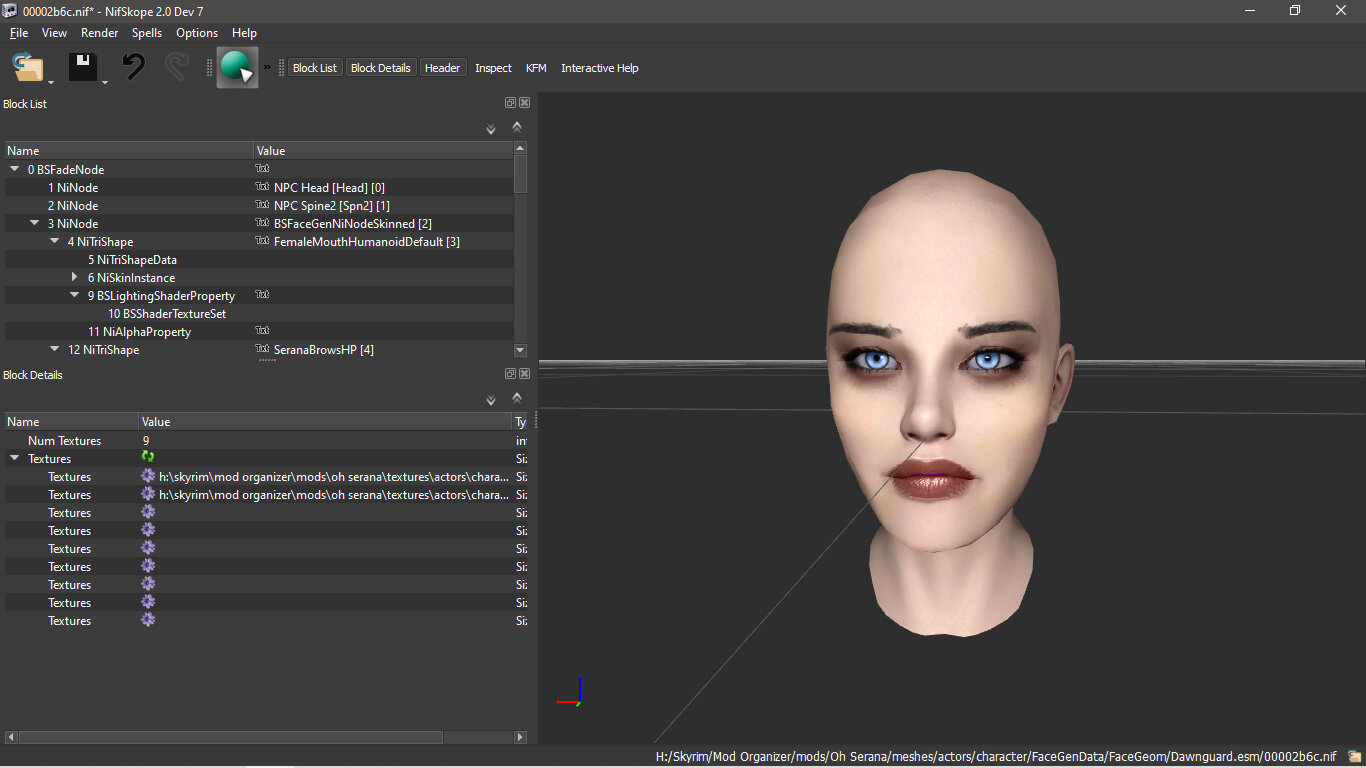Click the Save floppy disk icon
This screenshot has width=1366, height=768.
pos(82,68)
